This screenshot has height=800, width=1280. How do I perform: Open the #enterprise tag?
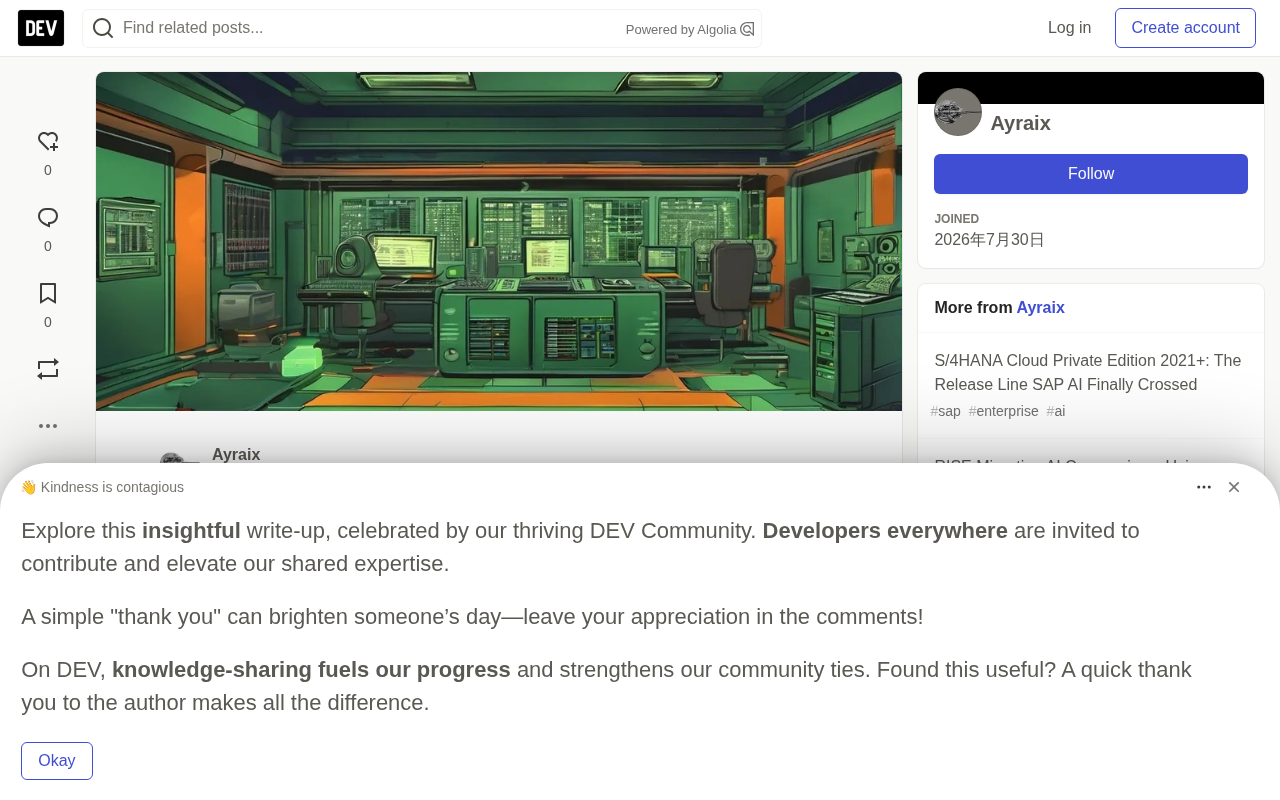(x=1004, y=411)
